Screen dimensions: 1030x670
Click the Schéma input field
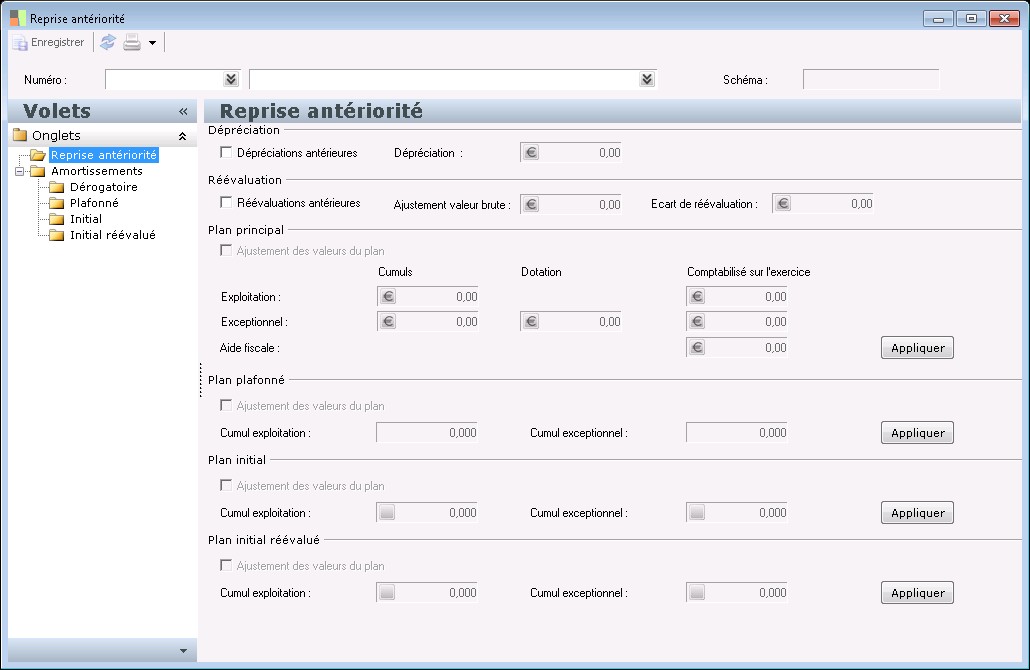(x=871, y=79)
